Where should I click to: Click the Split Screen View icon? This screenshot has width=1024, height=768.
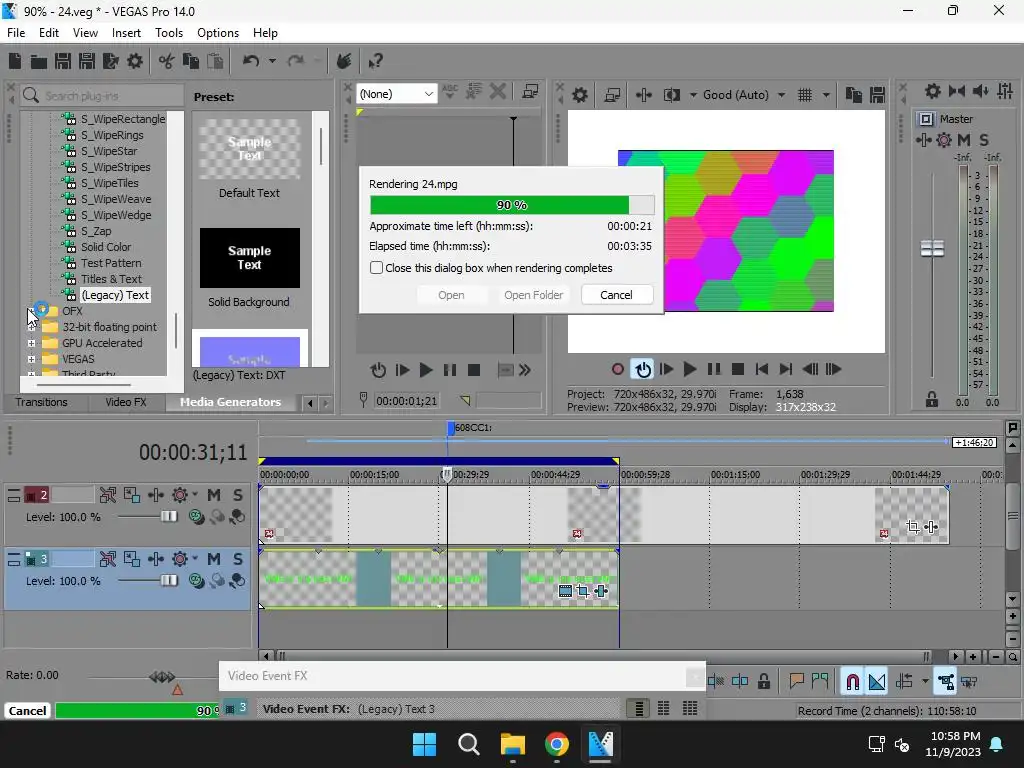(671, 95)
